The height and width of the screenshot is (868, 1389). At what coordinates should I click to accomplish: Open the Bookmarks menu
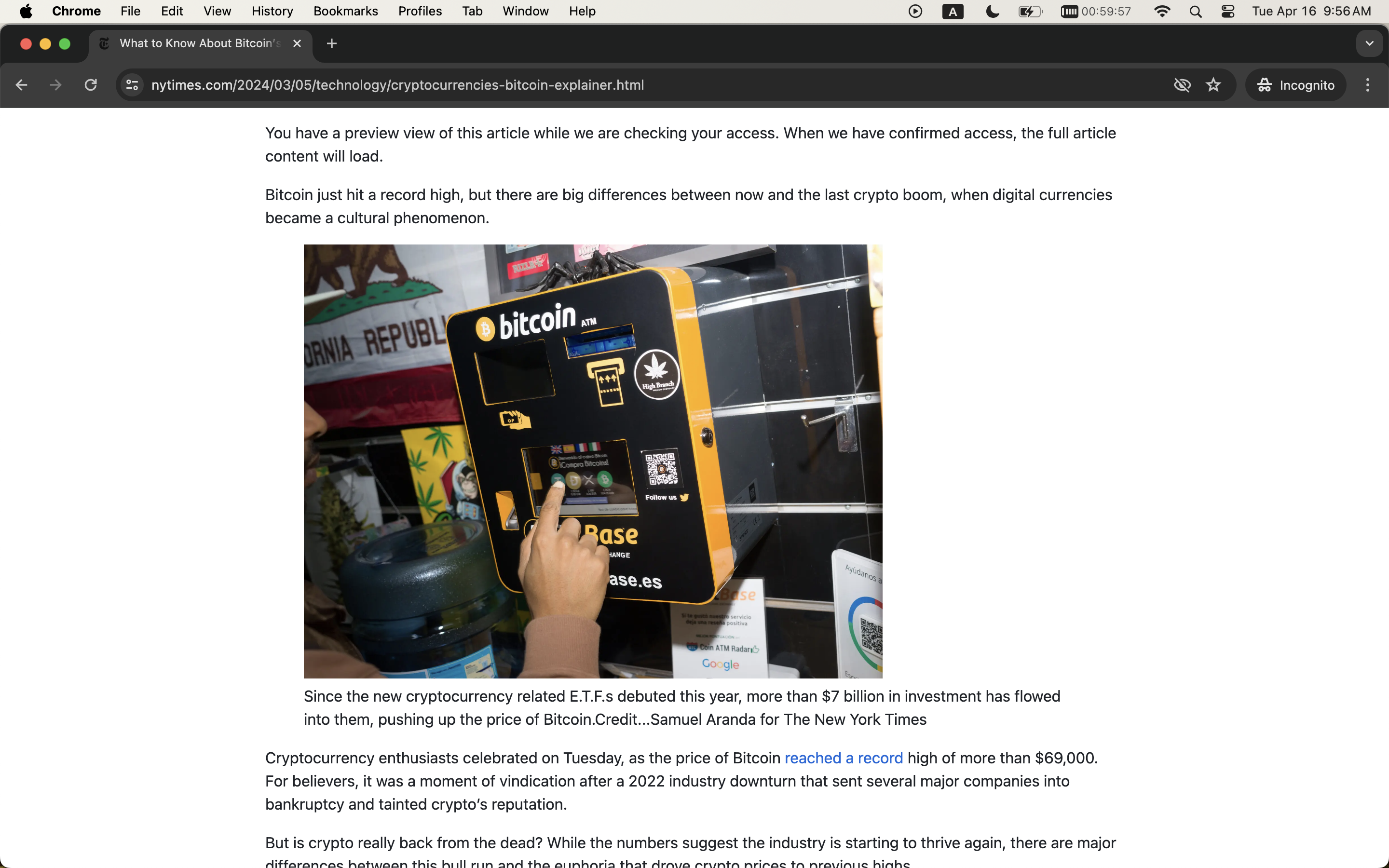[x=345, y=12]
